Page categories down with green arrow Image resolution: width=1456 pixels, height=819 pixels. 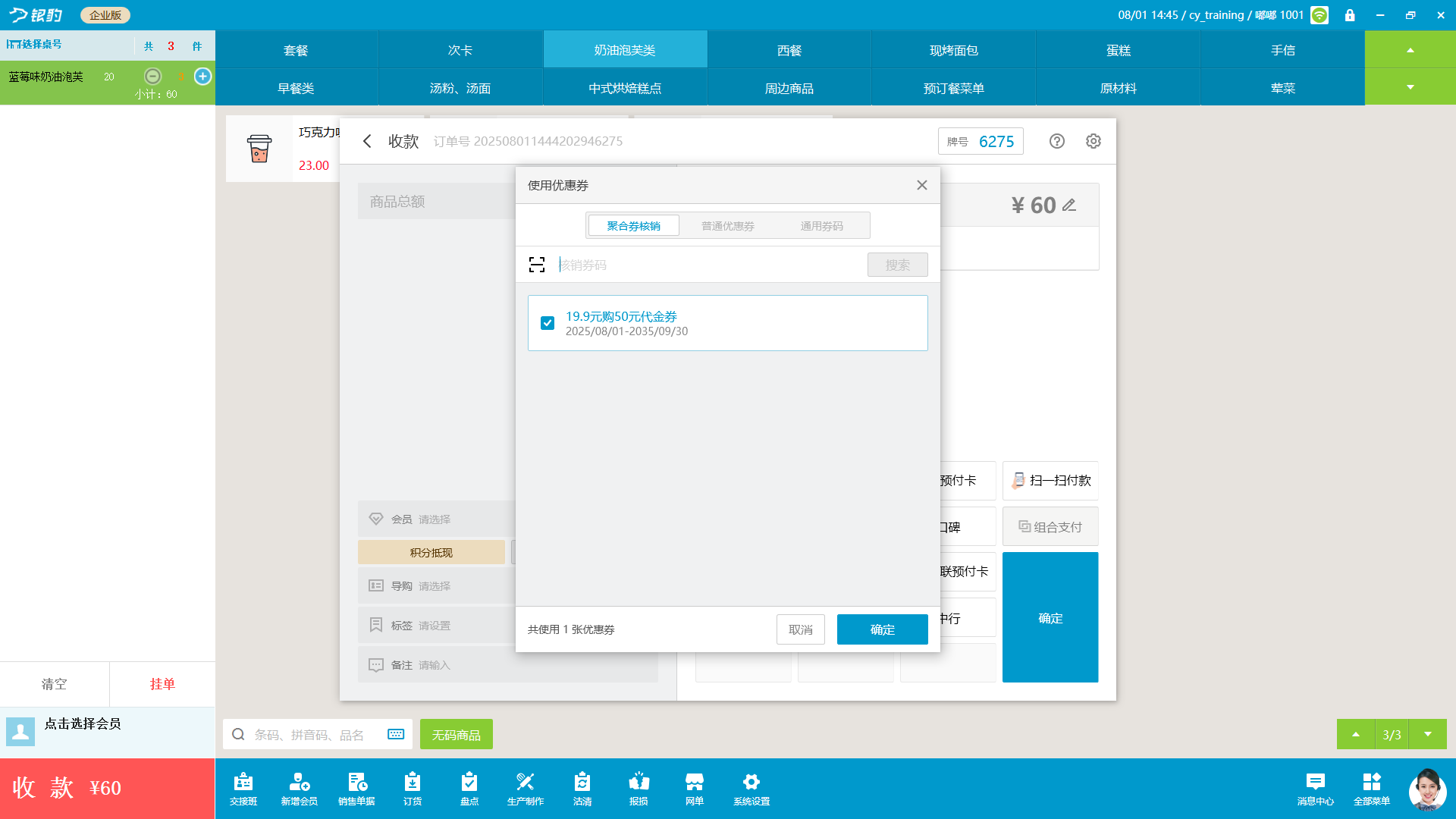[x=1410, y=87]
